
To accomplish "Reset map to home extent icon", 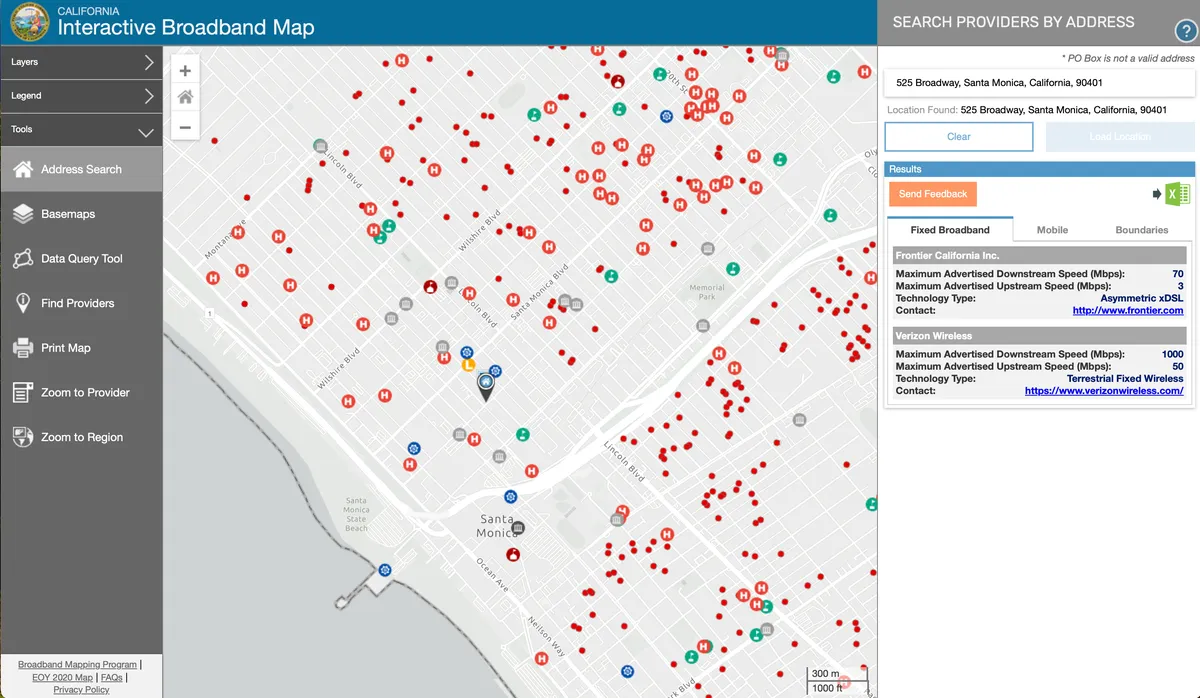I will (x=185, y=98).
